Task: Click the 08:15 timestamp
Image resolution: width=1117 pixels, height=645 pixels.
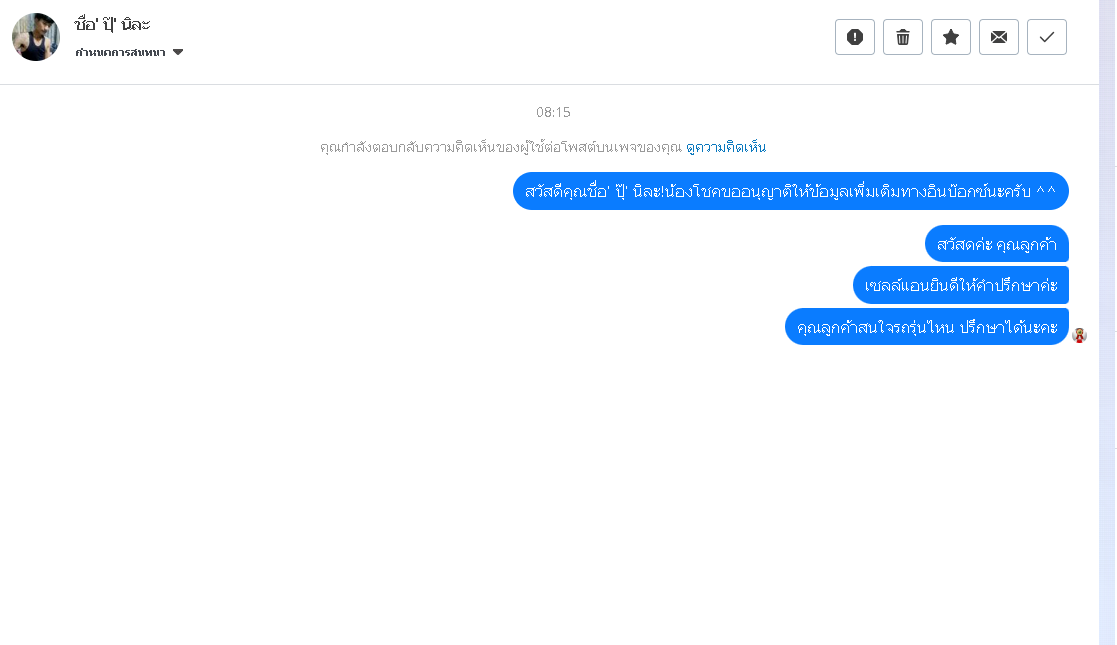Action: [554, 113]
